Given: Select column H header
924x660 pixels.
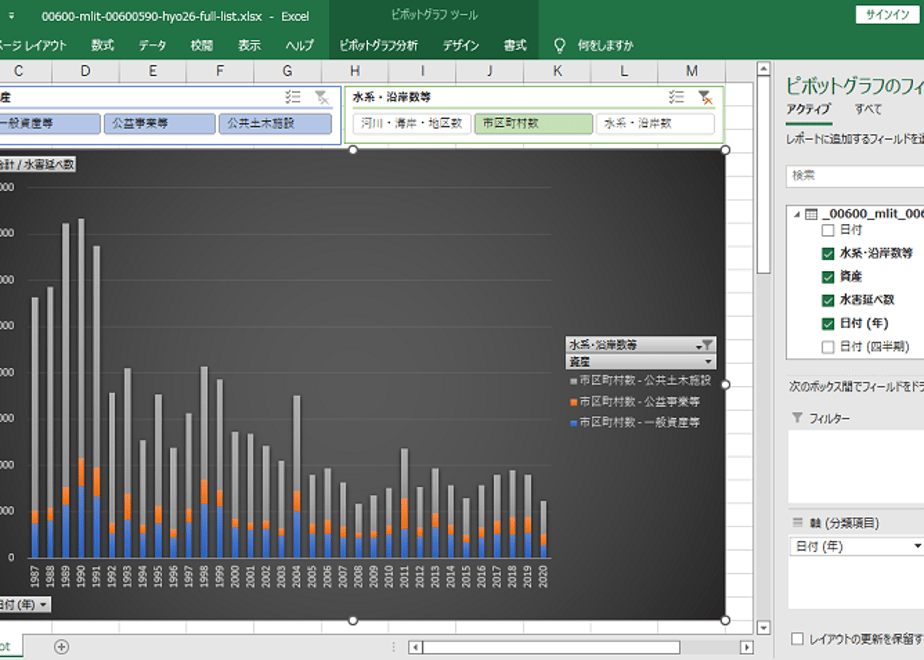Looking at the screenshot, I should (355, 71).
